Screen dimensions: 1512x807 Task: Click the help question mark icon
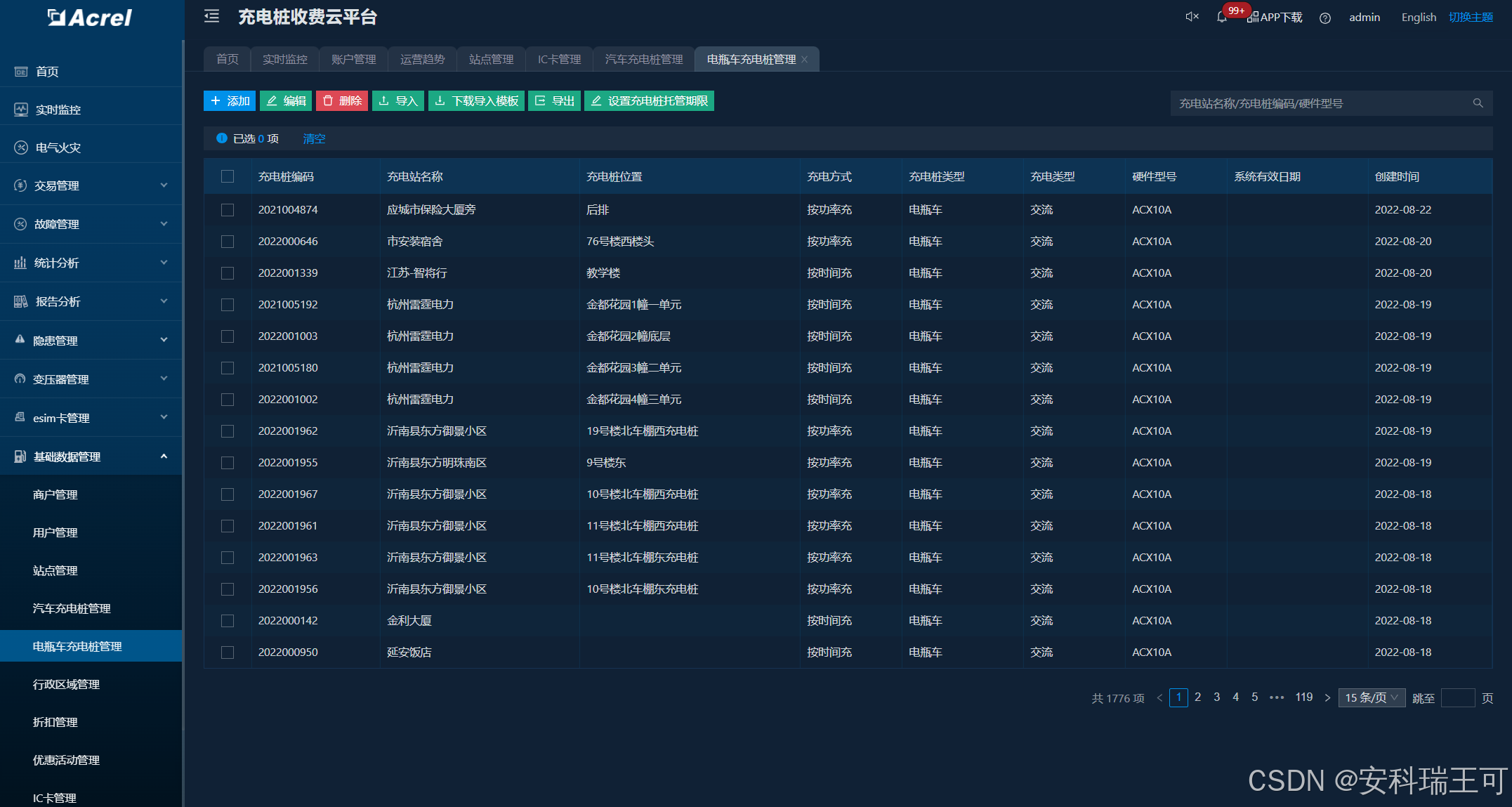pos(1324,18)
